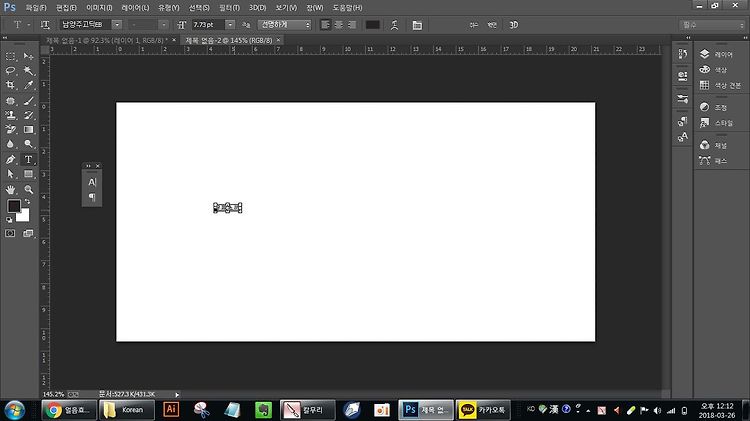Open the 색상 (Color) panel

(713, 70)
